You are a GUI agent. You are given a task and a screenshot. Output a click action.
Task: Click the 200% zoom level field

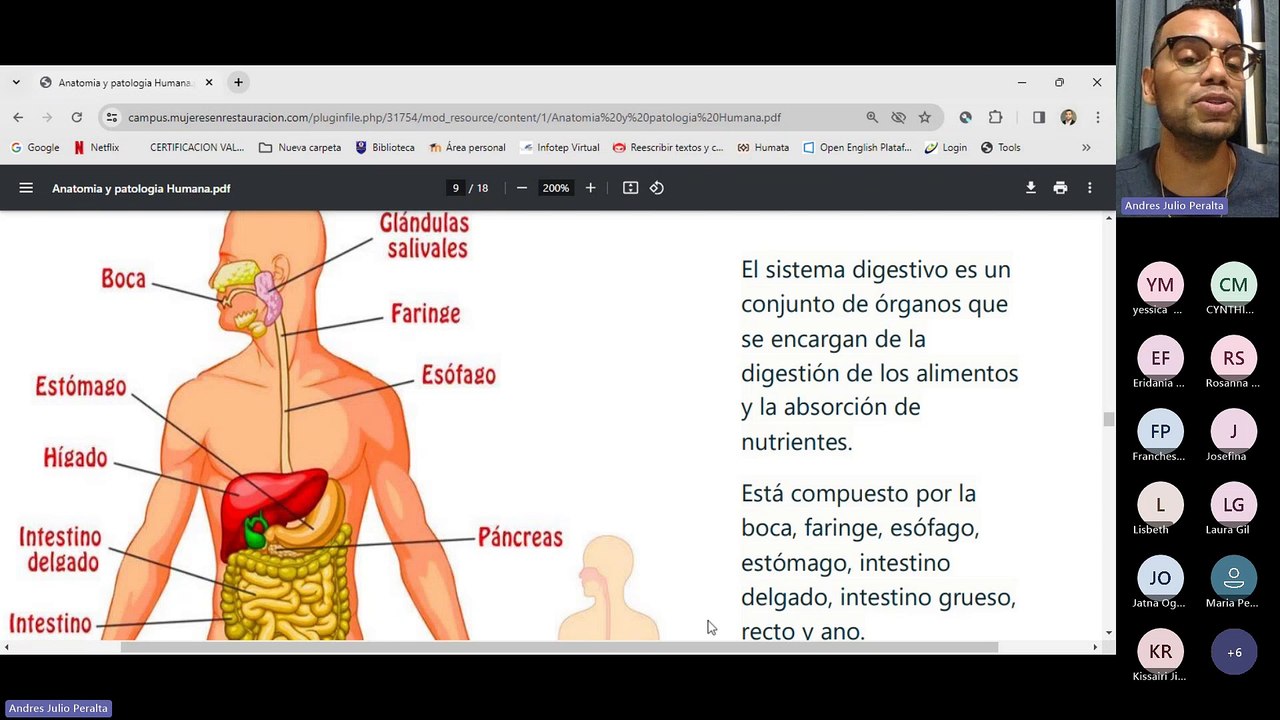[x=555, y=188]
